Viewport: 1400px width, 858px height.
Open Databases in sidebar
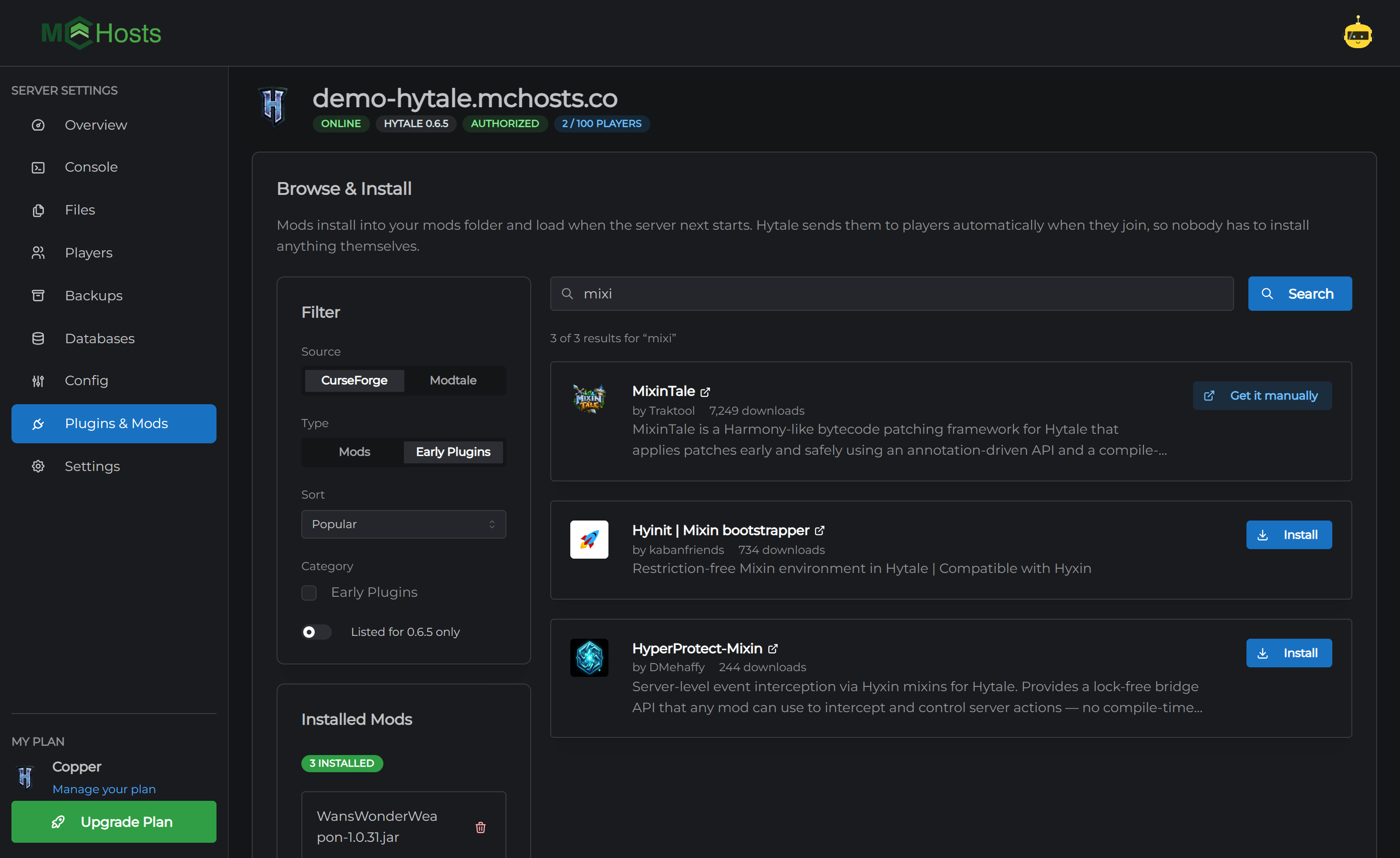[x=113, y=338]
